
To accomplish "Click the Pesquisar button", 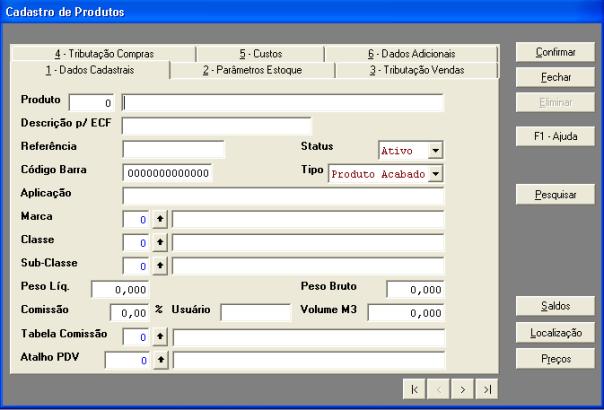I will tap(555, 195).
